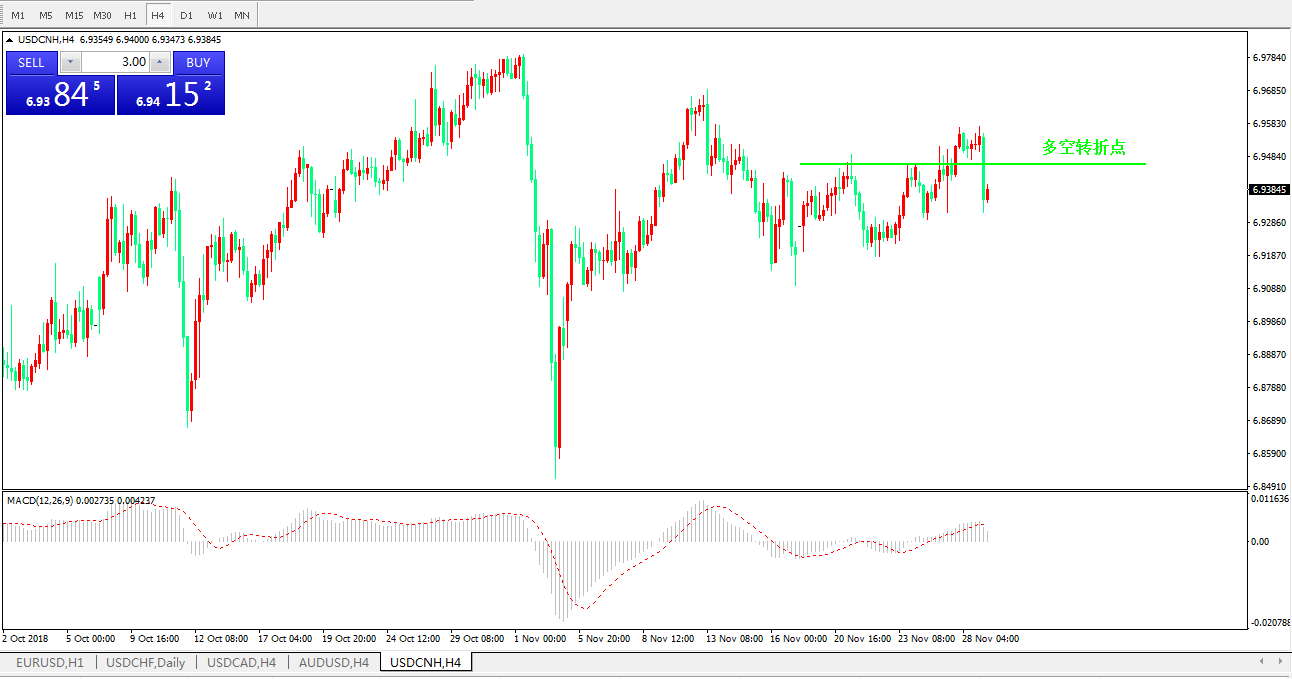Set chart period to M15
Image resolution: width=1292 pixels, height=679 pixels.
tap(74, 15)
